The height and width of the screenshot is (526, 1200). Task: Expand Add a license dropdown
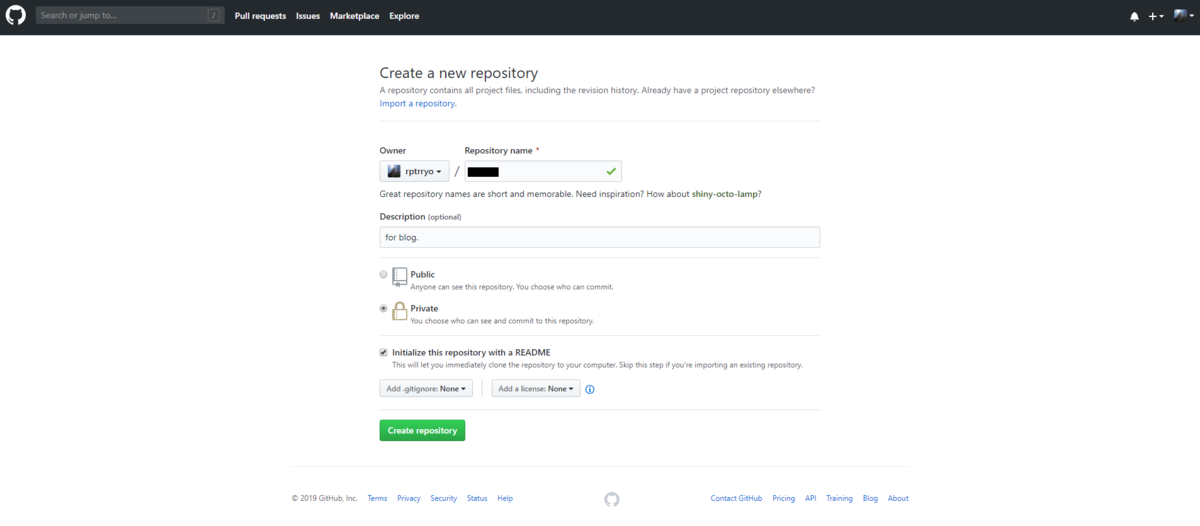click(x=536, y=389)
